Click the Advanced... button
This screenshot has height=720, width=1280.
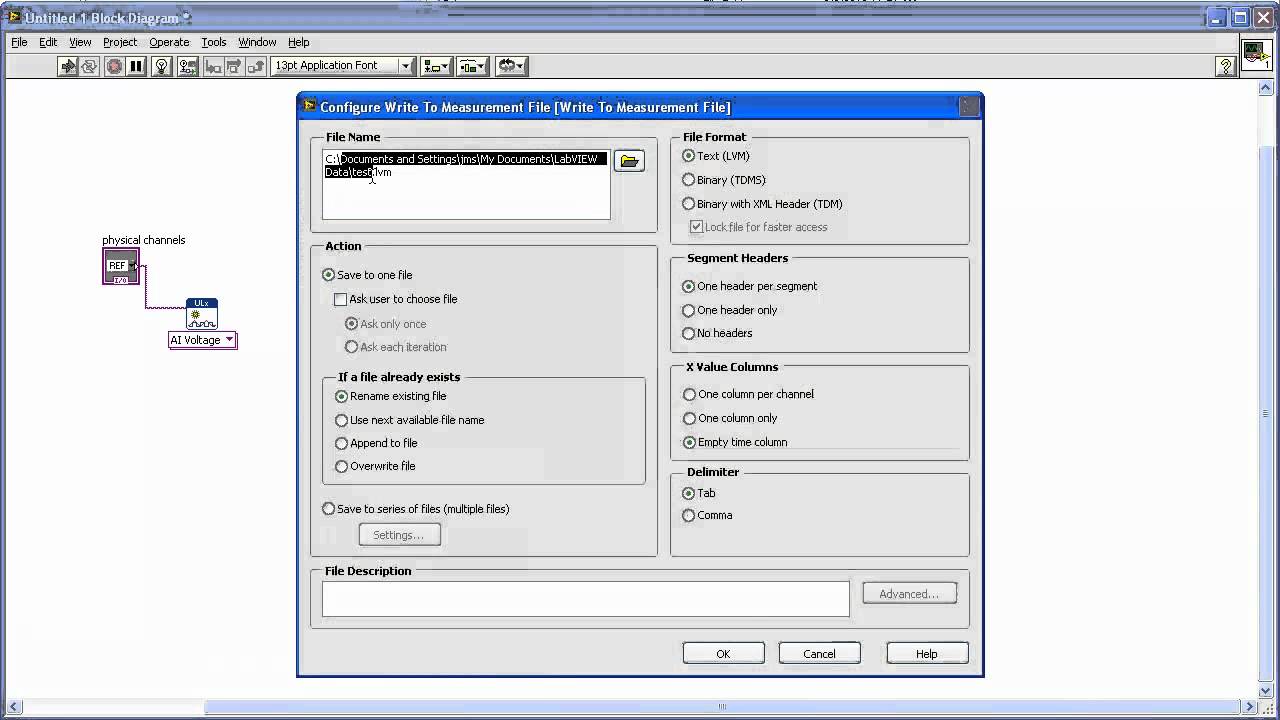coord(909,594)
